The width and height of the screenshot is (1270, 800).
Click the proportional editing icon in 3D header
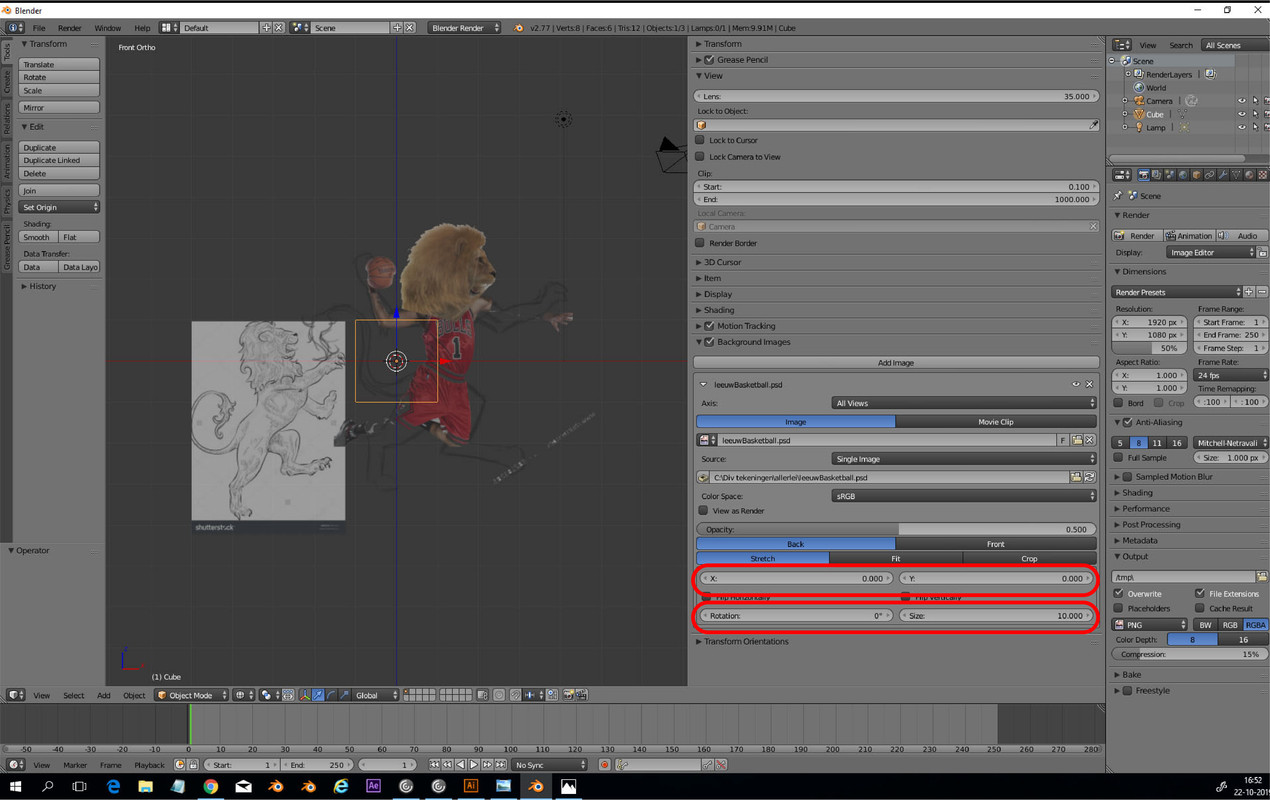[x=499, y=695]
